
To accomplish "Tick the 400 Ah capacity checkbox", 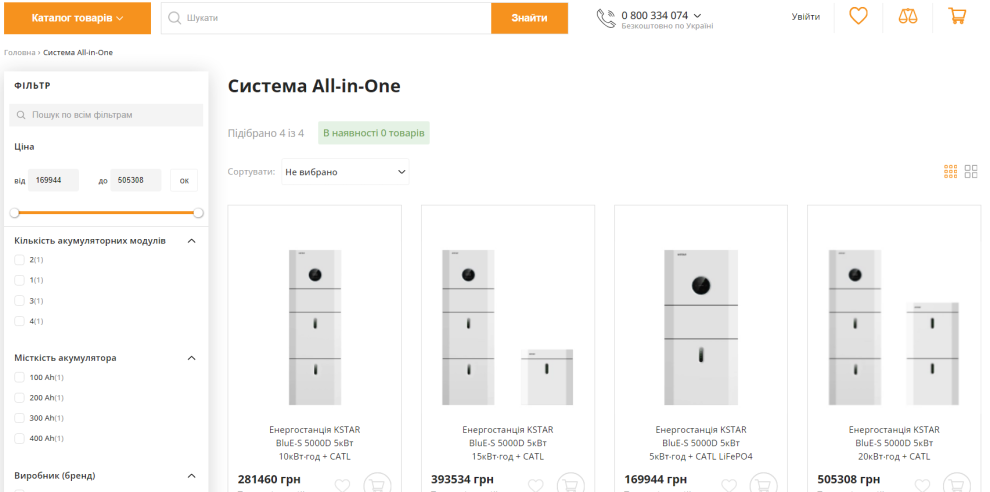I will tap(20, 439).
